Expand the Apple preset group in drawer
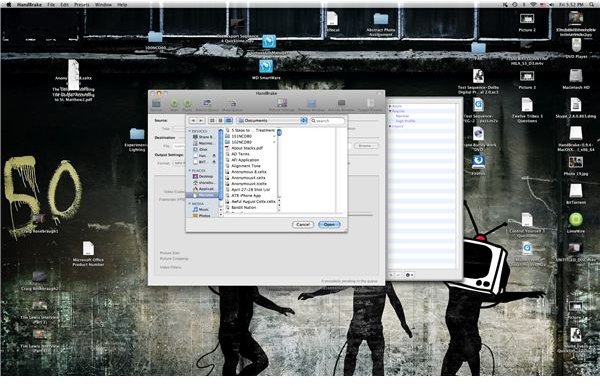The width and height of the screenshot is (600, 386). tap(390, 106)
